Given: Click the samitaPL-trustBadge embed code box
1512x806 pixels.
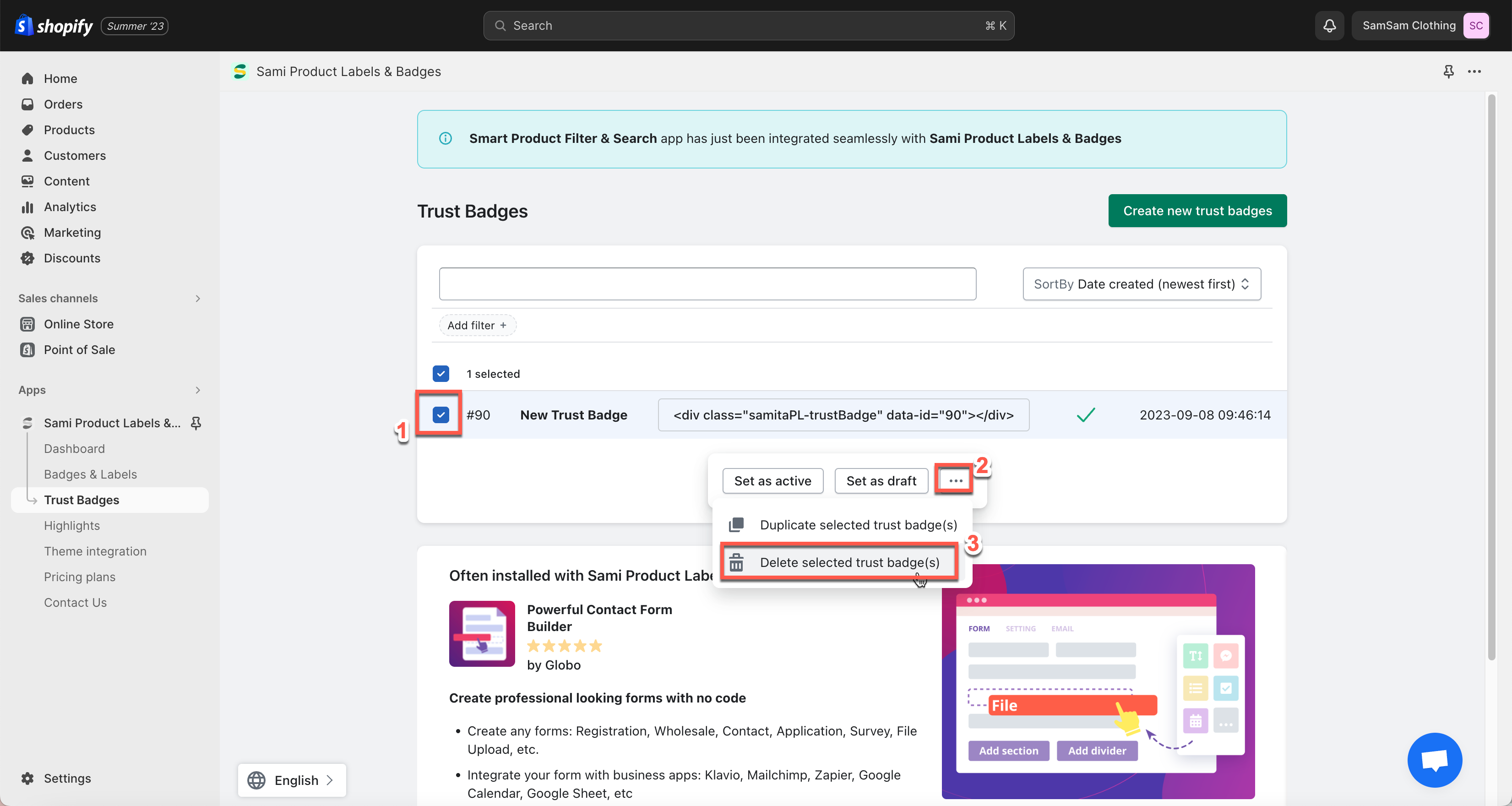Looking at the screenshot, I should tap(843, 415).
